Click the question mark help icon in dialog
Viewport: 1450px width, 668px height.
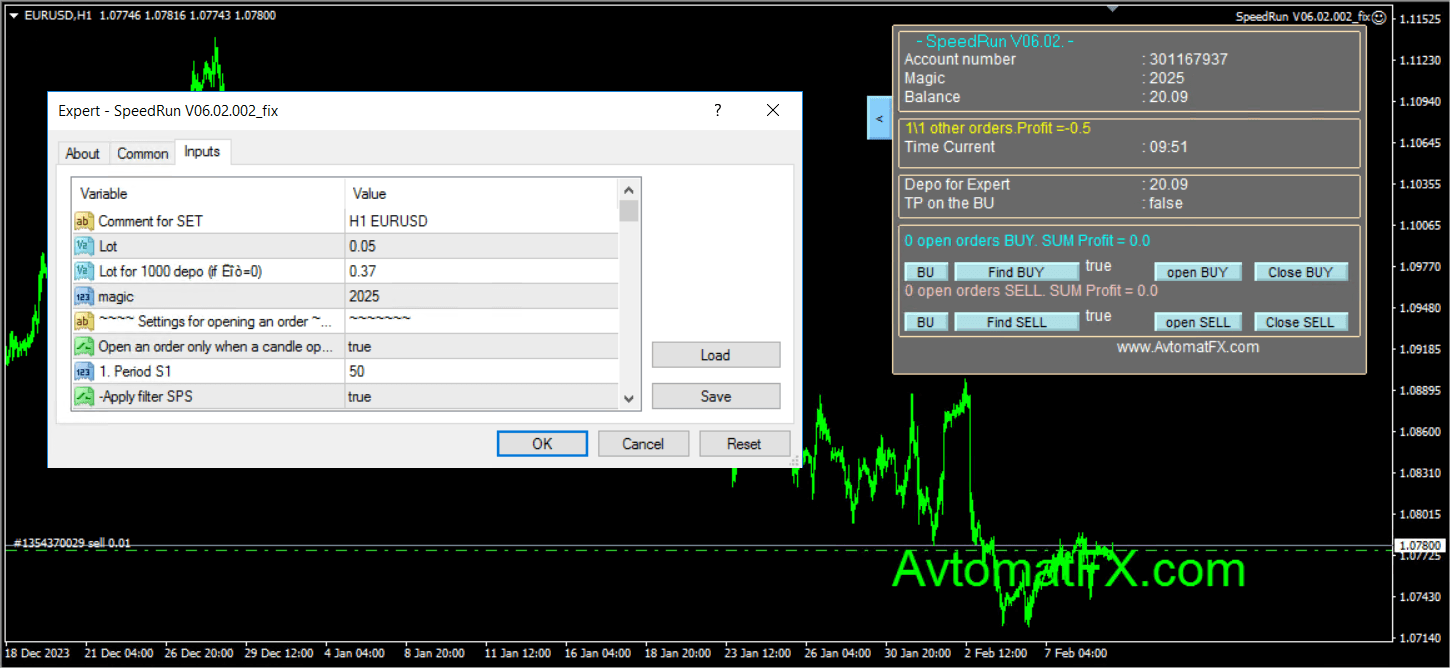click(717, 111)
